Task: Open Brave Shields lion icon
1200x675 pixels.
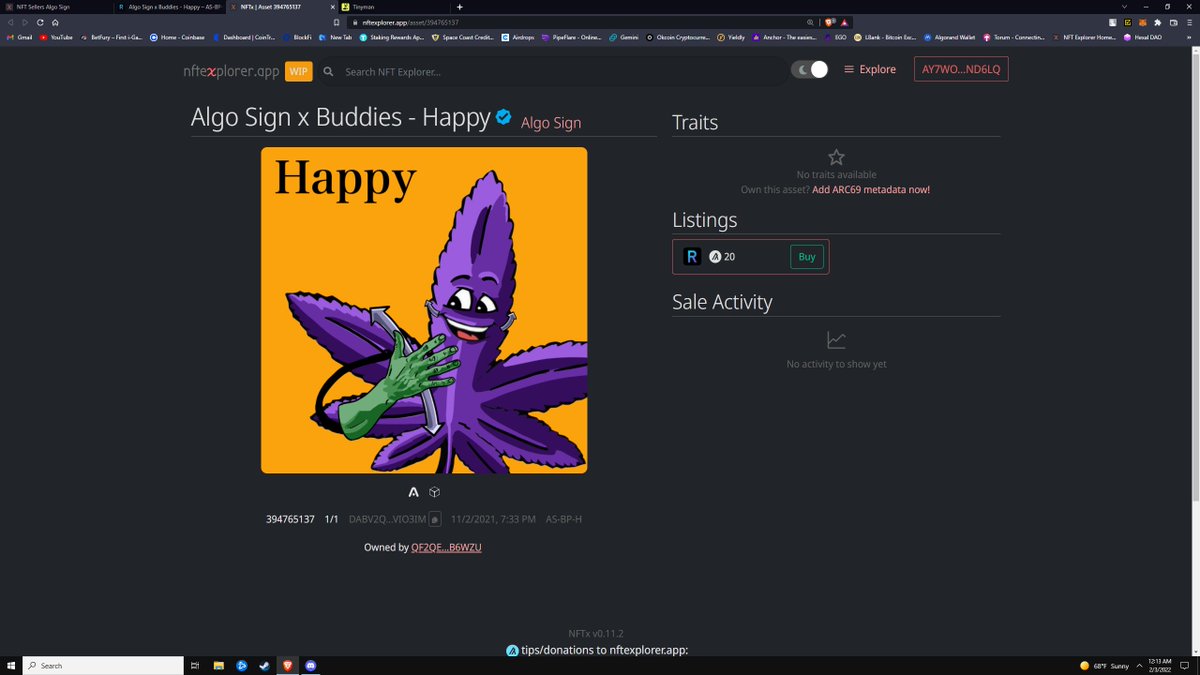Action: click(x=829, y=22)
